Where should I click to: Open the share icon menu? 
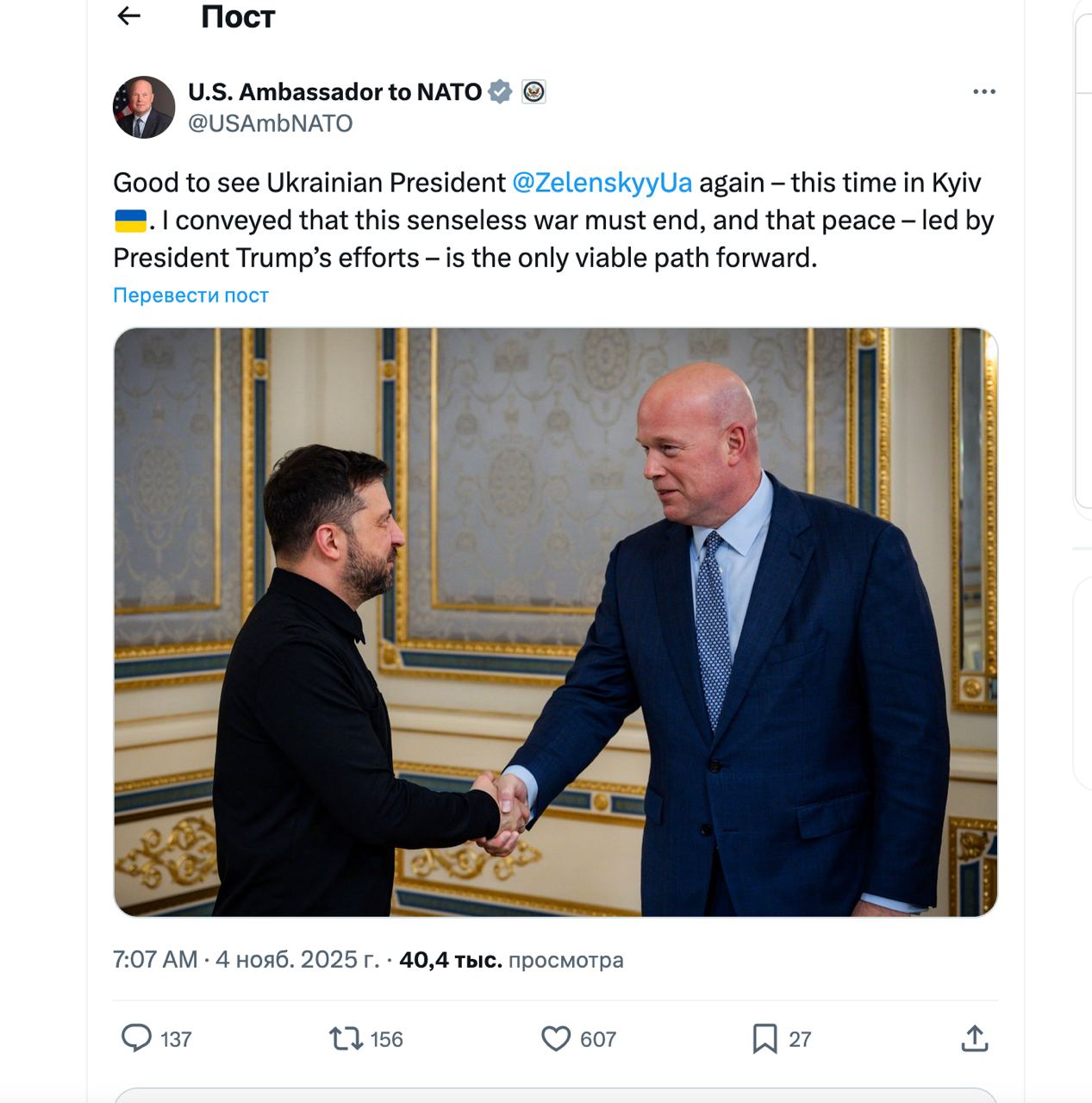coord(974,1038)
